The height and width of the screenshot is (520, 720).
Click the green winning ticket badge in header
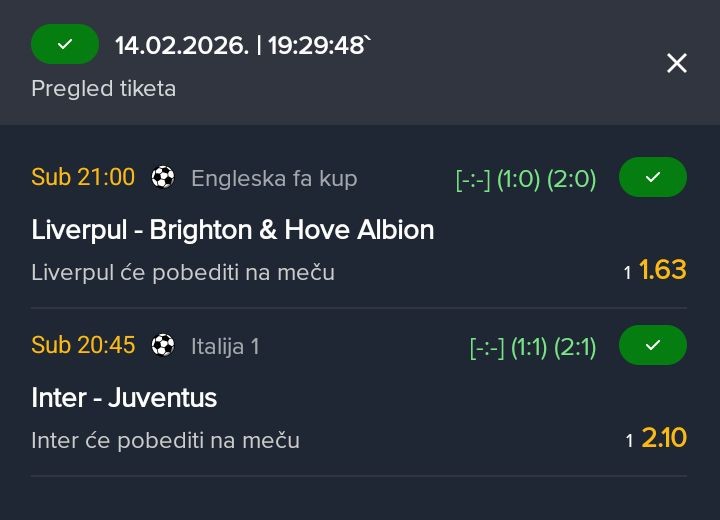coord(65,45)
